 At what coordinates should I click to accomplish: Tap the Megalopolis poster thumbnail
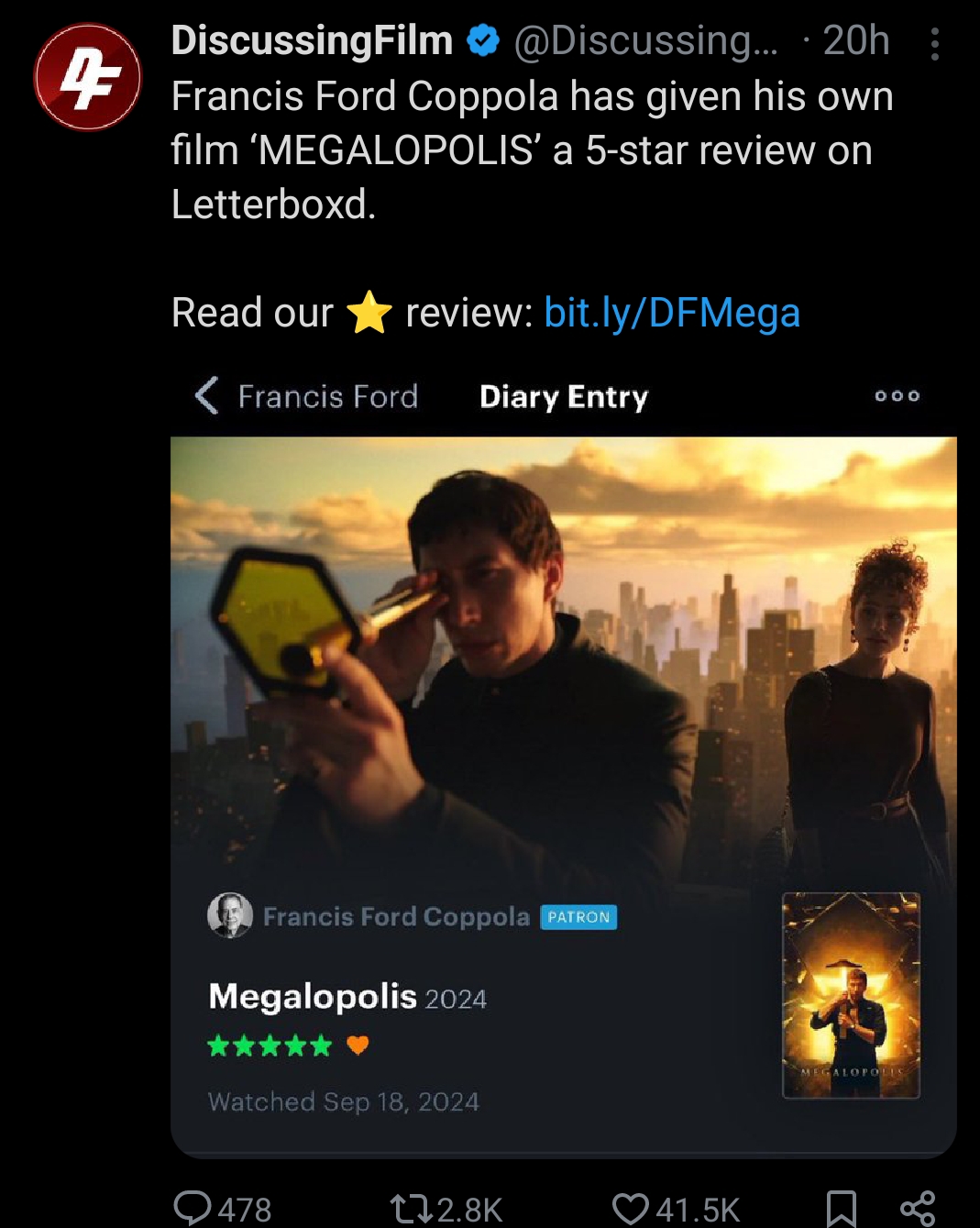point(851,995)
